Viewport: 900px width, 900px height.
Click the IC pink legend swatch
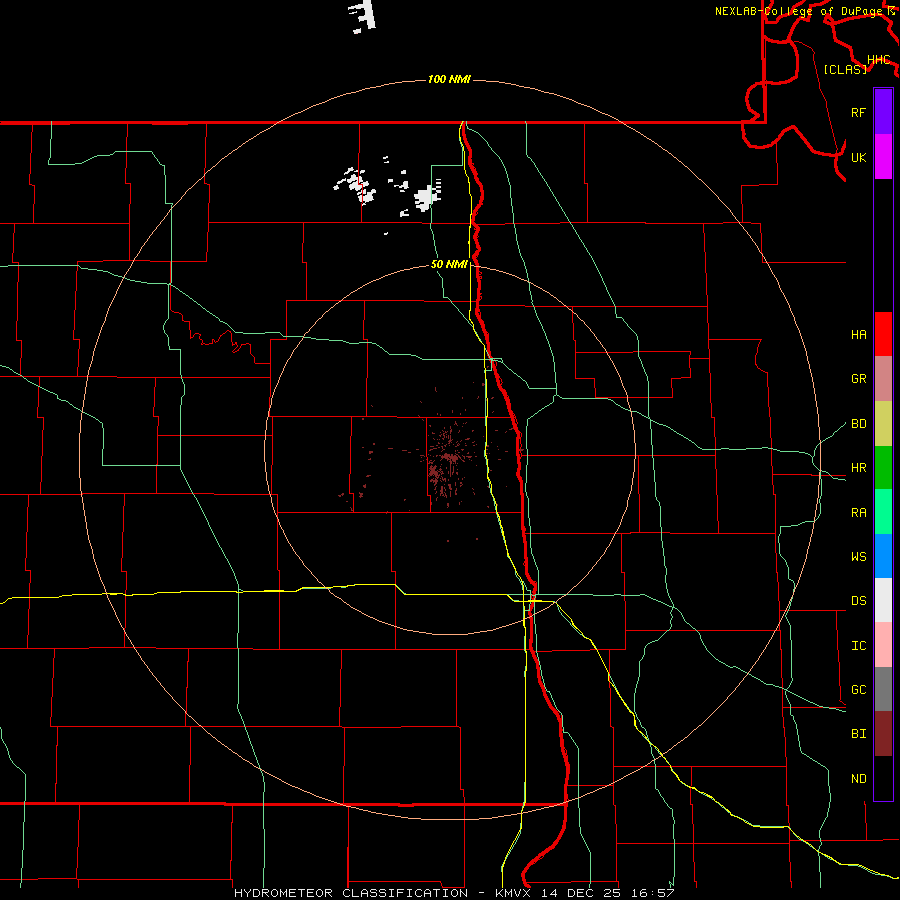(x=883, y=645)
